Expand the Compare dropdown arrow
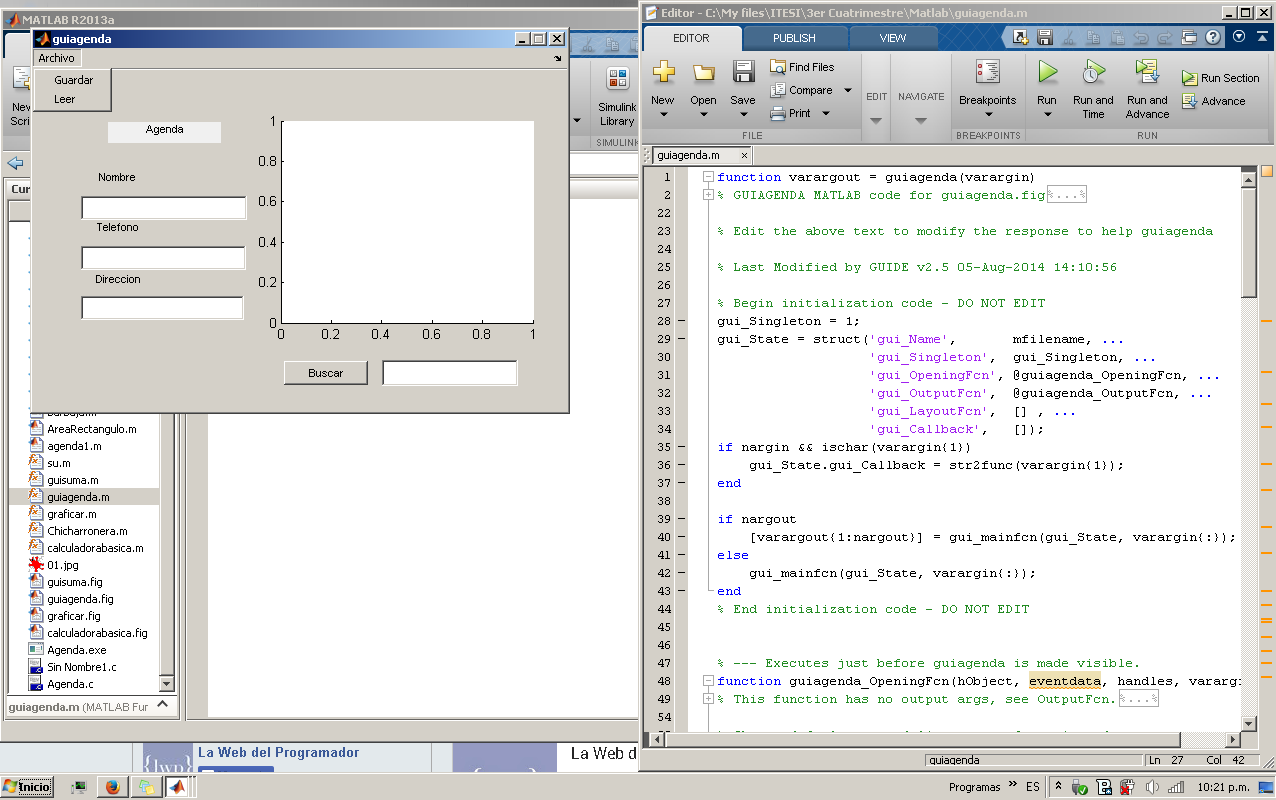The width and height of the screenshot is (1276, 800). pos(848,90)
